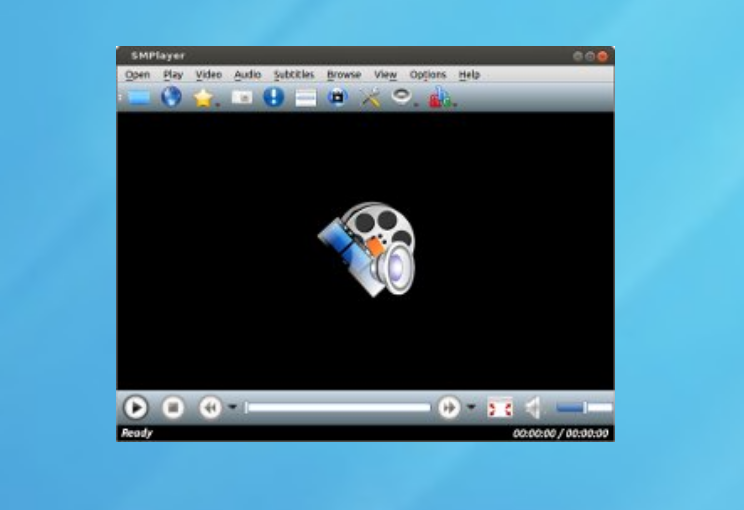Stop playback with the Stop button
This screenshot has height=510, width=744.
173,408
